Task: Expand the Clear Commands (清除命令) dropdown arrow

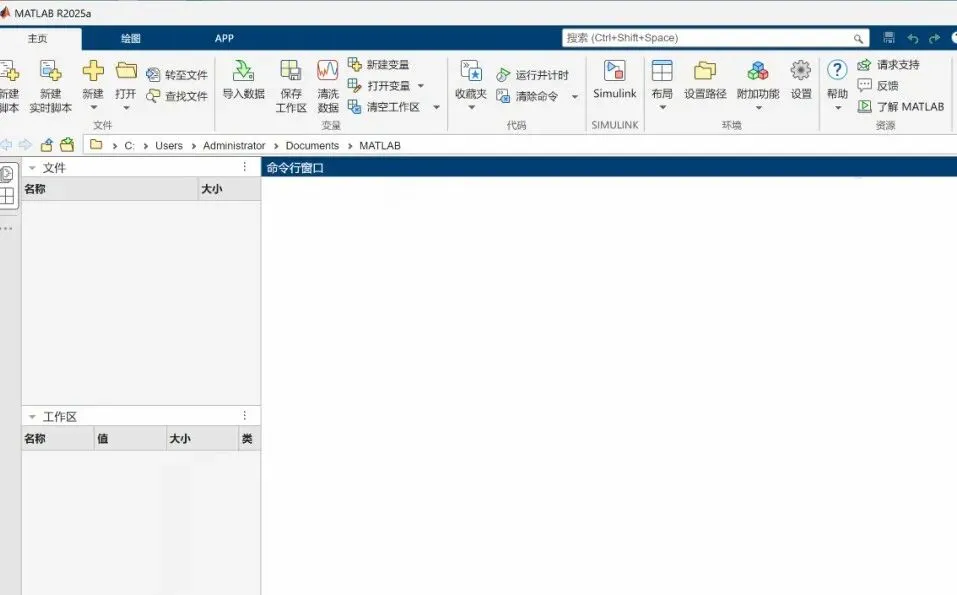Action: pos(574,96)
